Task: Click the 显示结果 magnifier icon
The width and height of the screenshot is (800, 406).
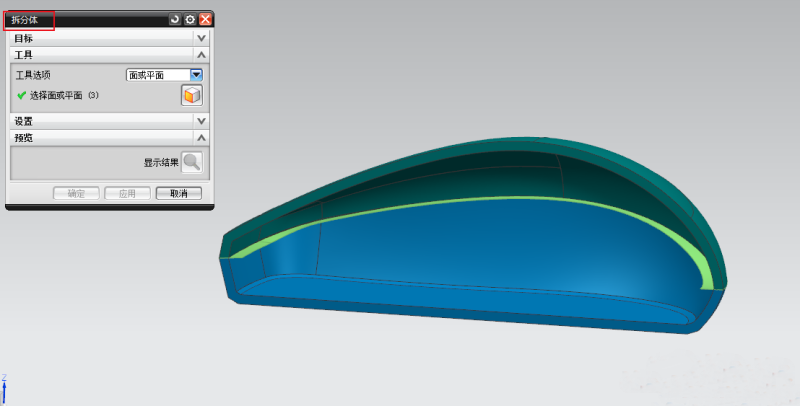Action: (192, 162)
